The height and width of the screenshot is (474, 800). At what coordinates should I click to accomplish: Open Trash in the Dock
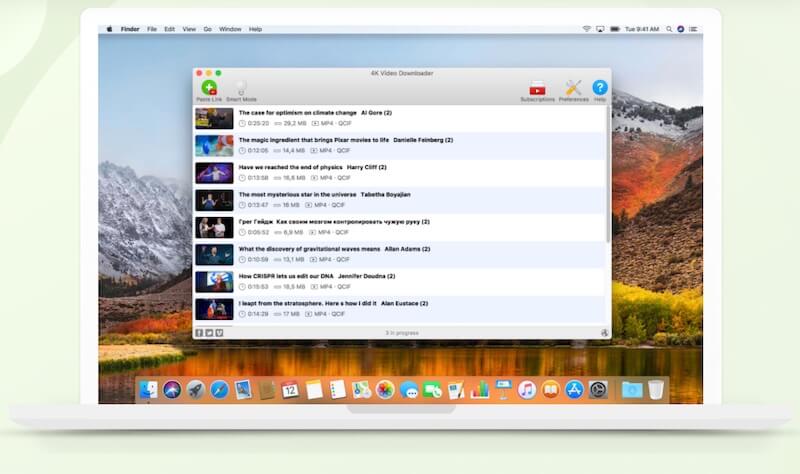[x=656, y=390]
